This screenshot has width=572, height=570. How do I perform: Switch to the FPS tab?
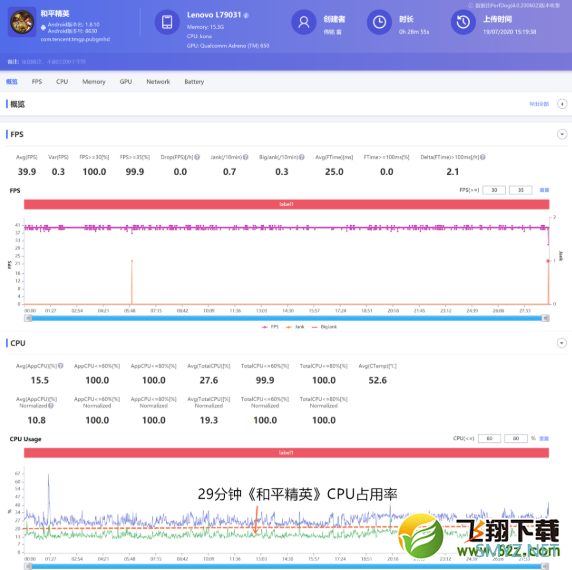coord(37,82)
